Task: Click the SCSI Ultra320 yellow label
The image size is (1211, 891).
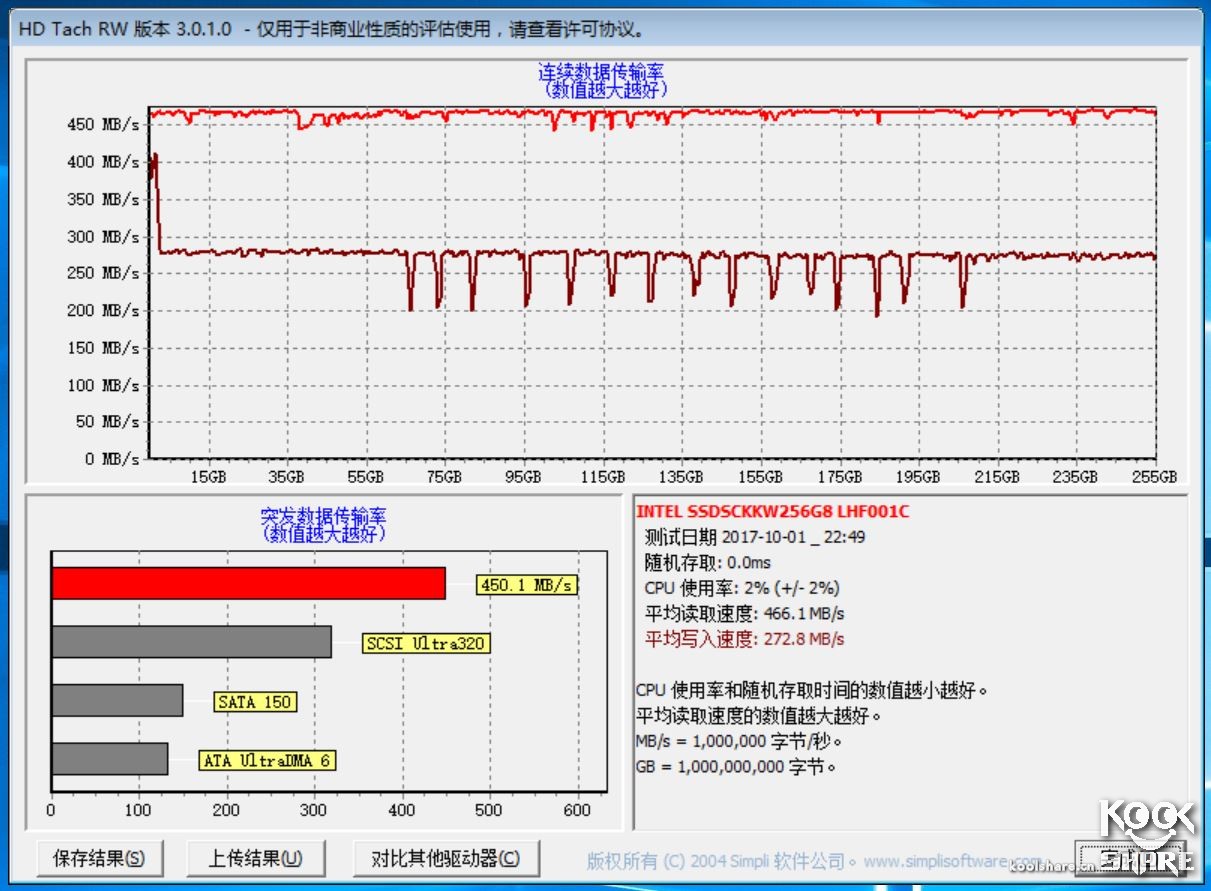Action: (x=428, y=643)
